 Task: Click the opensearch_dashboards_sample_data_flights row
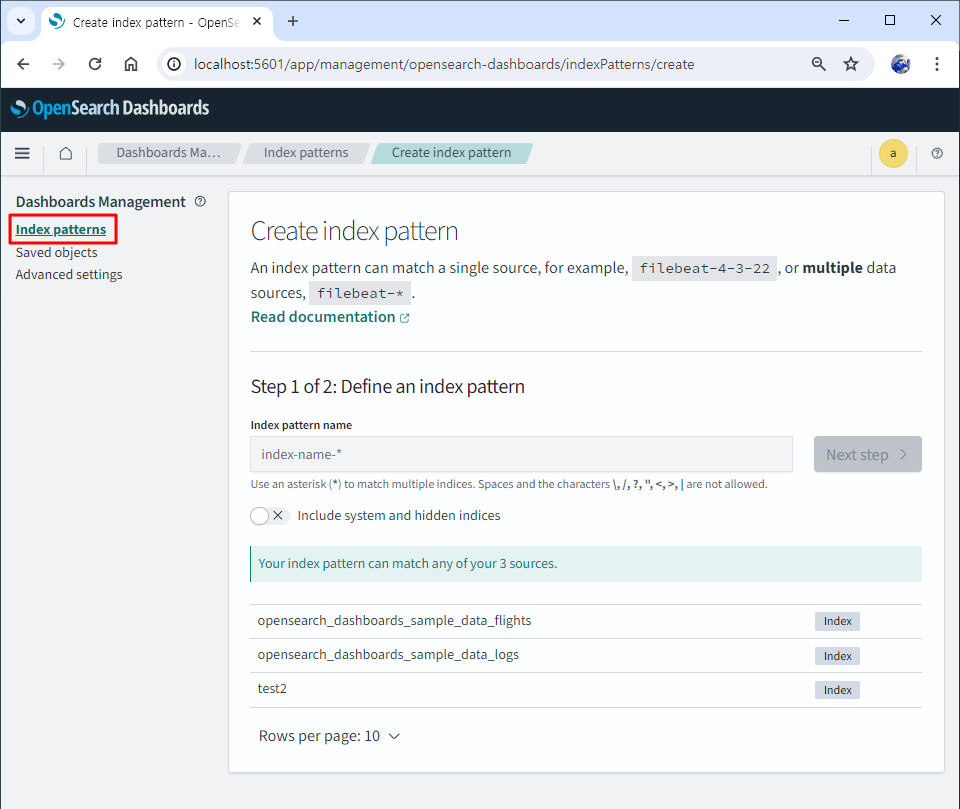pos(586,621)
